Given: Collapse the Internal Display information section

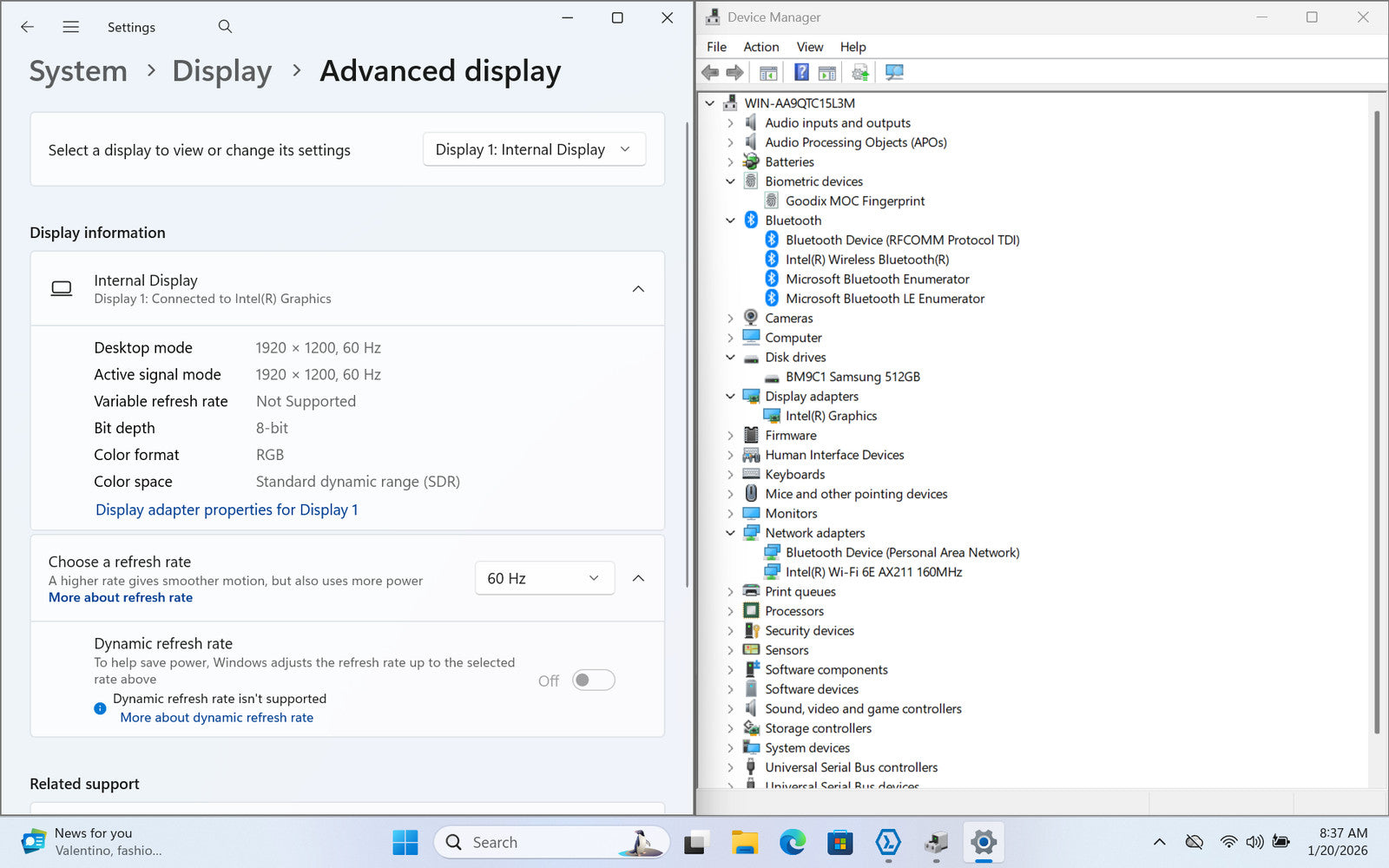Looking at the screenshot, I should click(638, 289).
